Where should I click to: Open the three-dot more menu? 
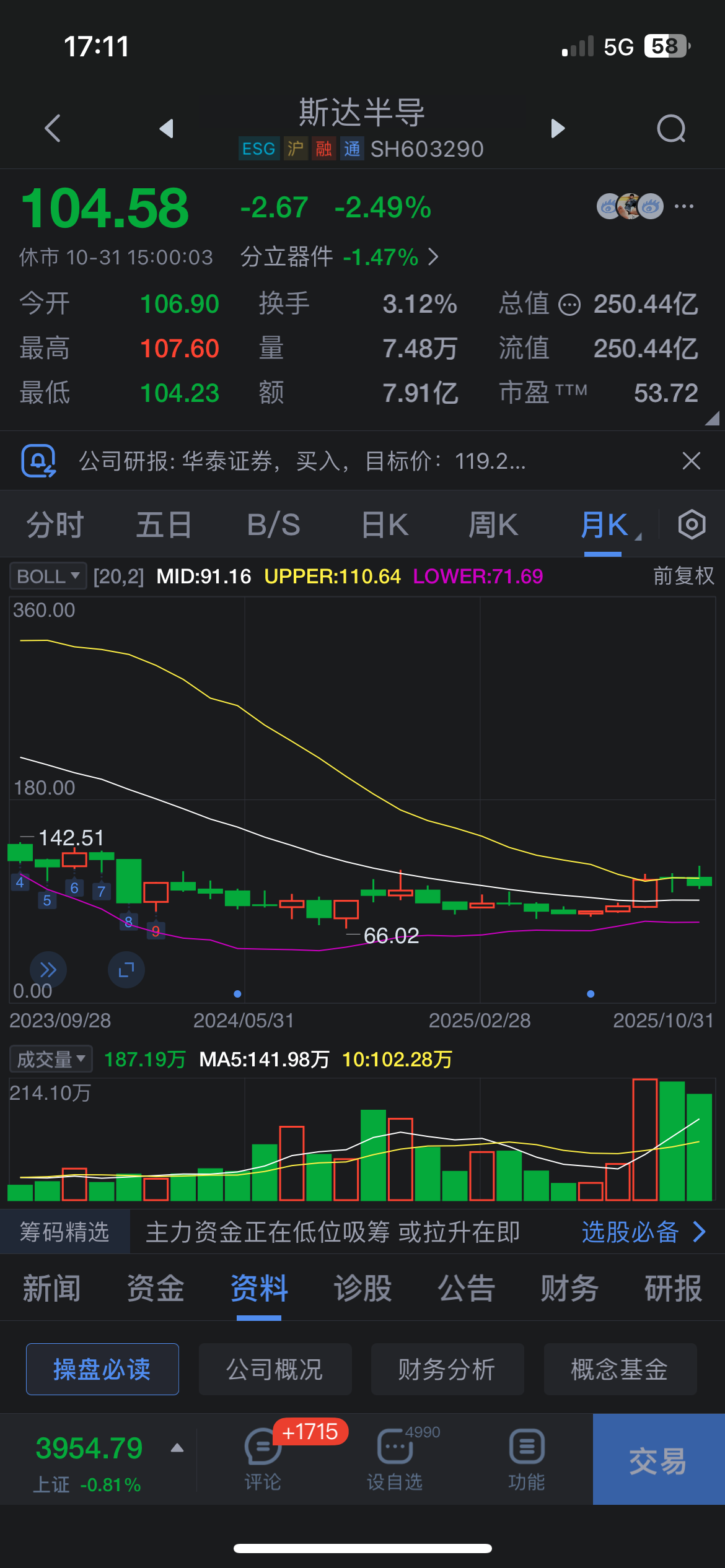click(684, 206)
